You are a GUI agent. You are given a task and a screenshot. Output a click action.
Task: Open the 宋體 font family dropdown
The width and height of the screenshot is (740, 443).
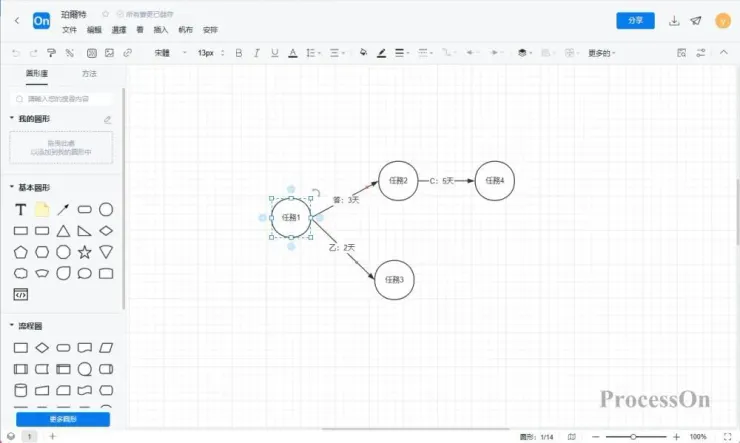point(170,53)
